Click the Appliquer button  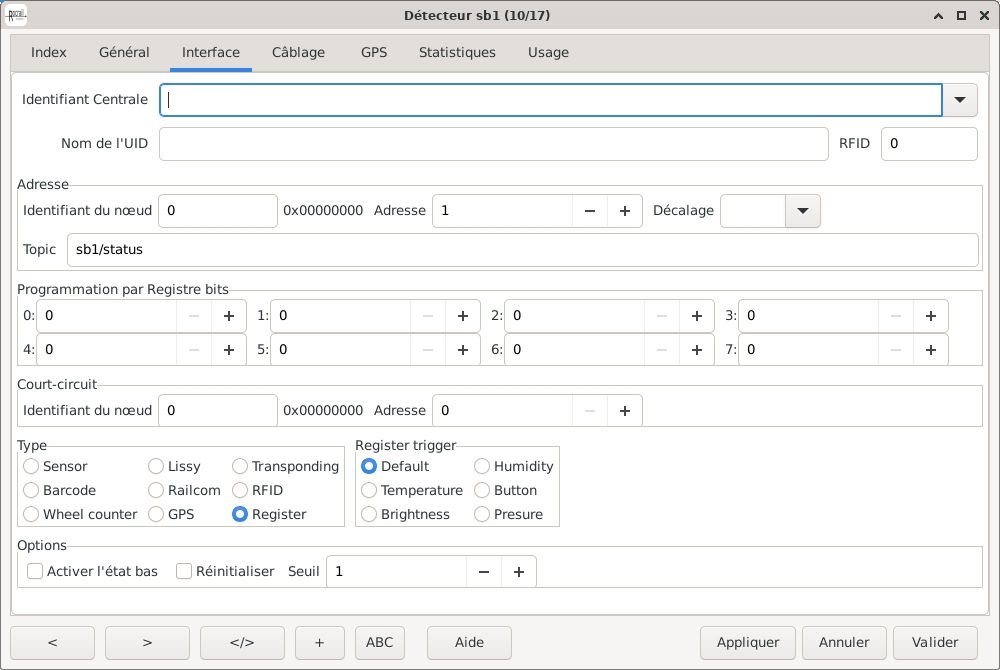(x=748, y=642)
